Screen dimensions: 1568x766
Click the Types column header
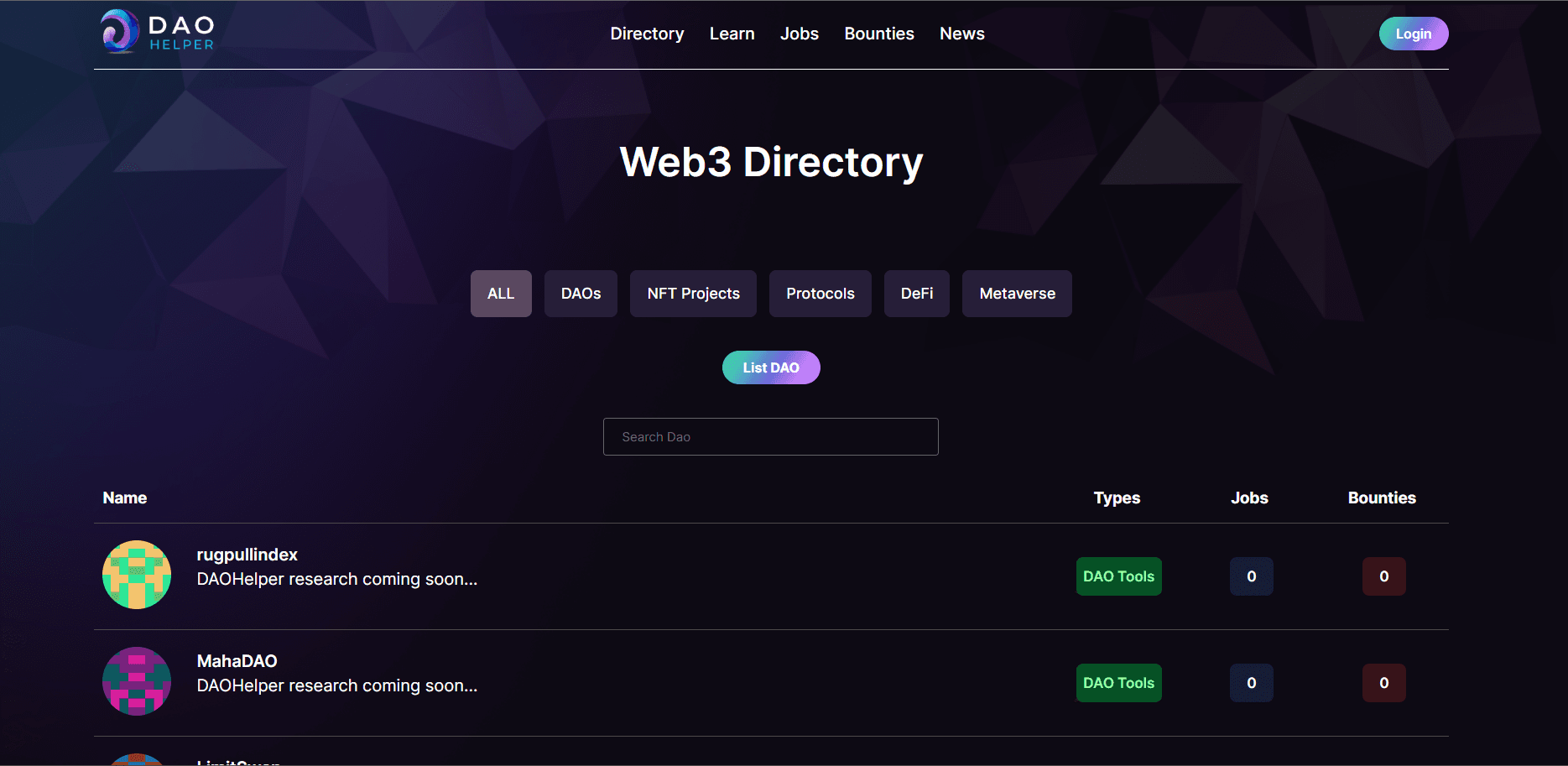pos(1117,498)
